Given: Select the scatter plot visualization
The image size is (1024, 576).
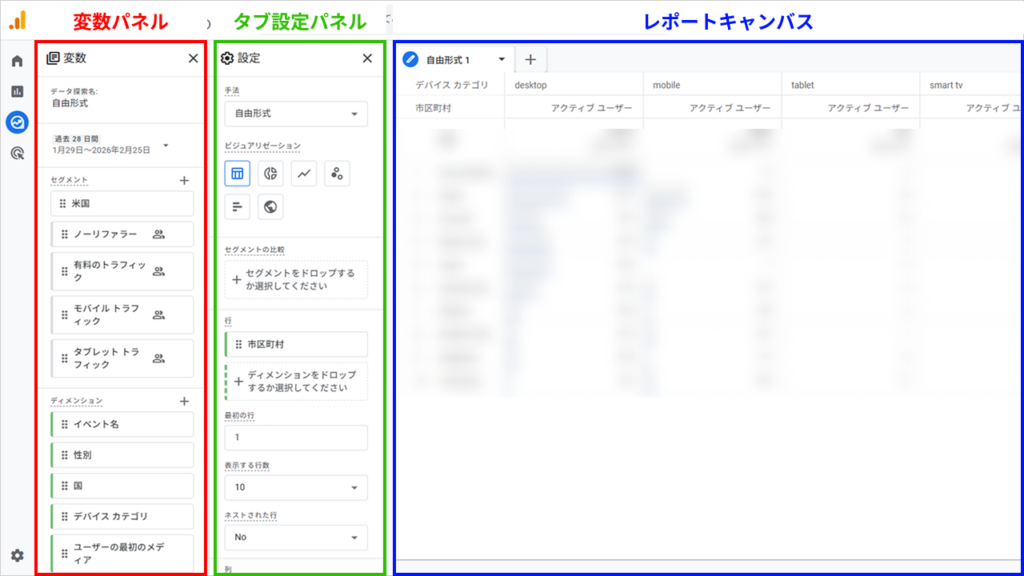Looking at the screenshot, I should [x=335, y=173].
